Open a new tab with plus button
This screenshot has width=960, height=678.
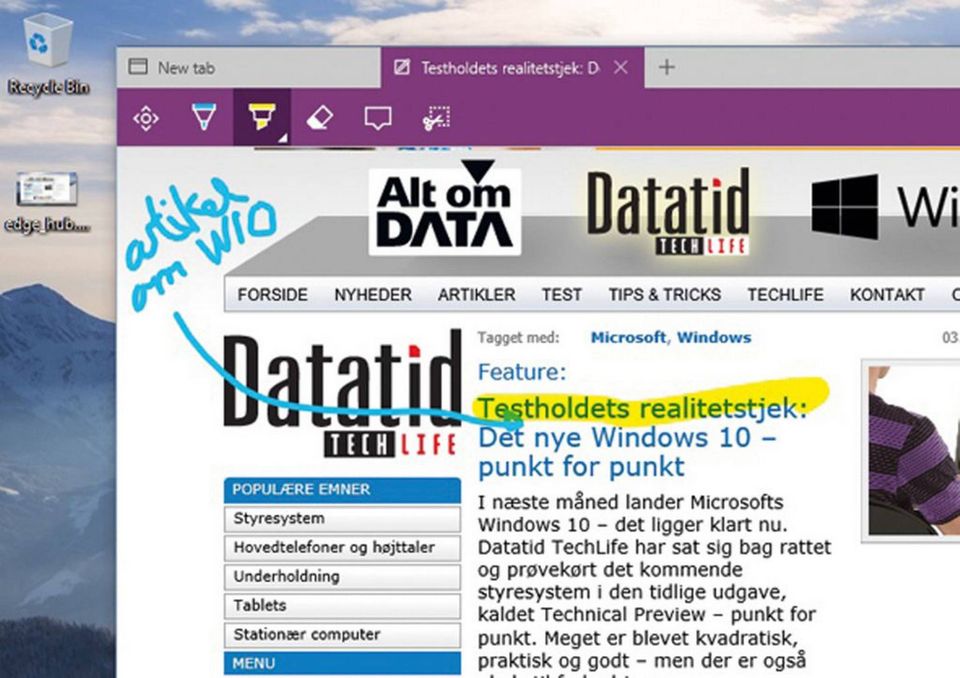coord(667,68)
